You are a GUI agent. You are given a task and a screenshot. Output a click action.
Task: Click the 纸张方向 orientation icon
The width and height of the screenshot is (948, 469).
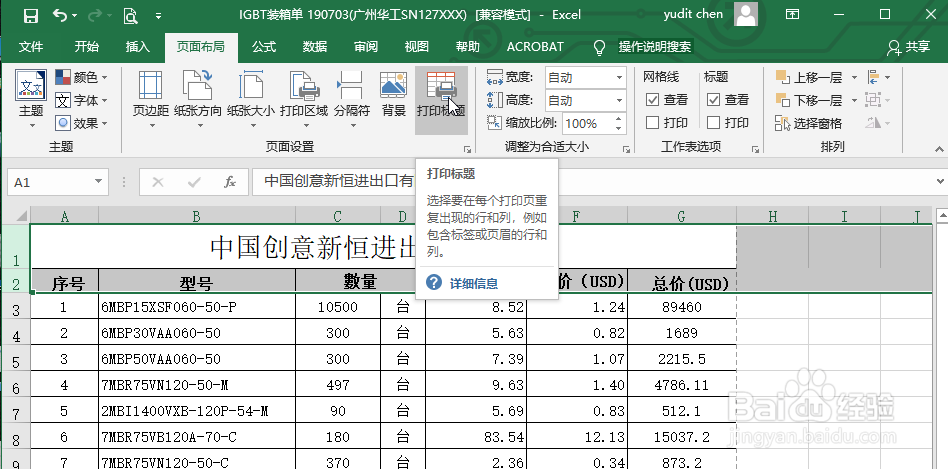(198, 85)
